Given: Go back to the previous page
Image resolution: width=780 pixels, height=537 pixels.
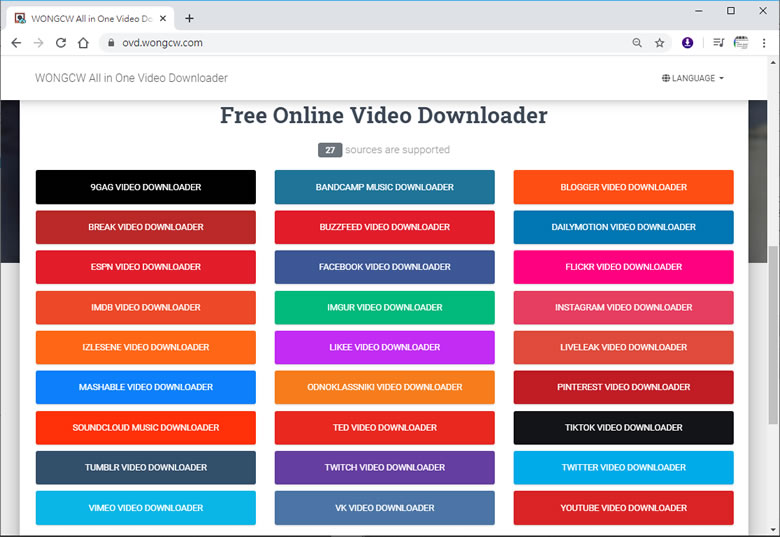Looking at the screenshot, I should 16,43.
